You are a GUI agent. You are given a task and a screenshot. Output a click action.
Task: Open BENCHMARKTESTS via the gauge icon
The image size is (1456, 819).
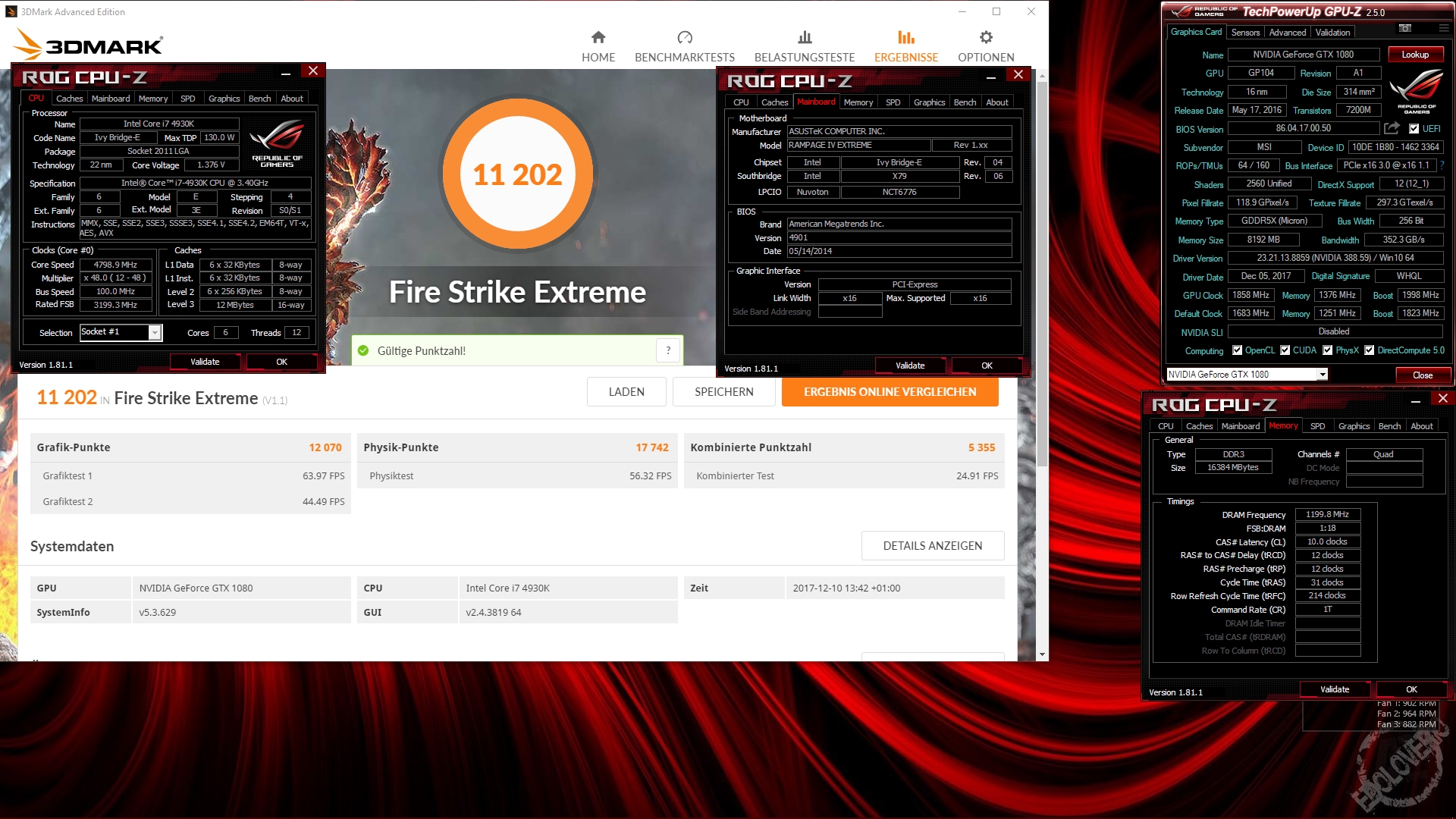pos(685,37)
